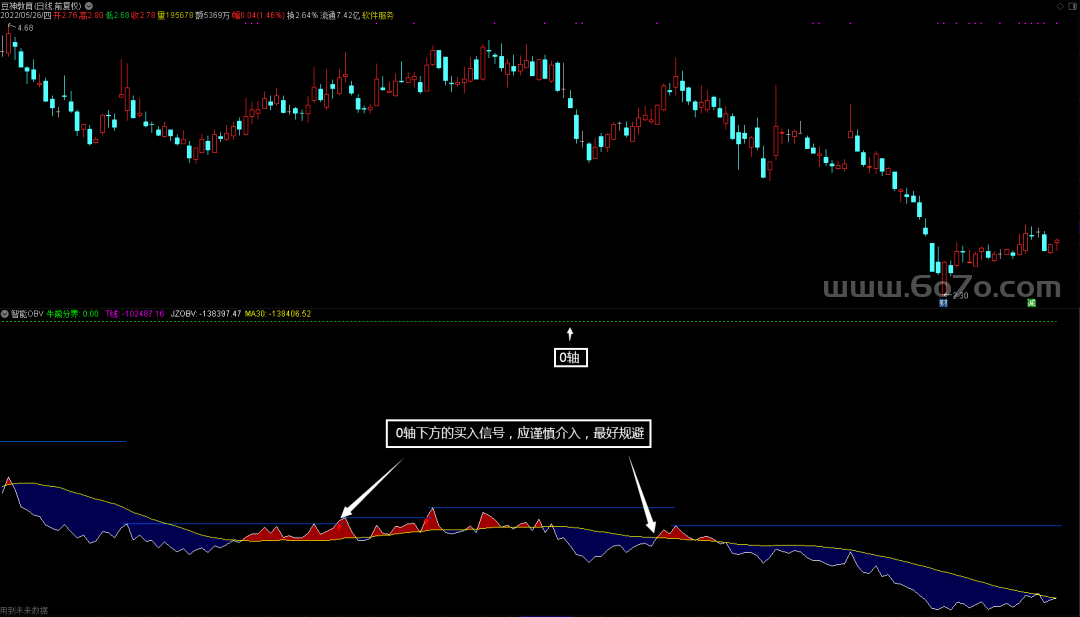The height and width of the screenshot is (617, 1080).
Task: Select the 0轴下方的买入信号 annotation text box
Action: (x=518, y=433)
